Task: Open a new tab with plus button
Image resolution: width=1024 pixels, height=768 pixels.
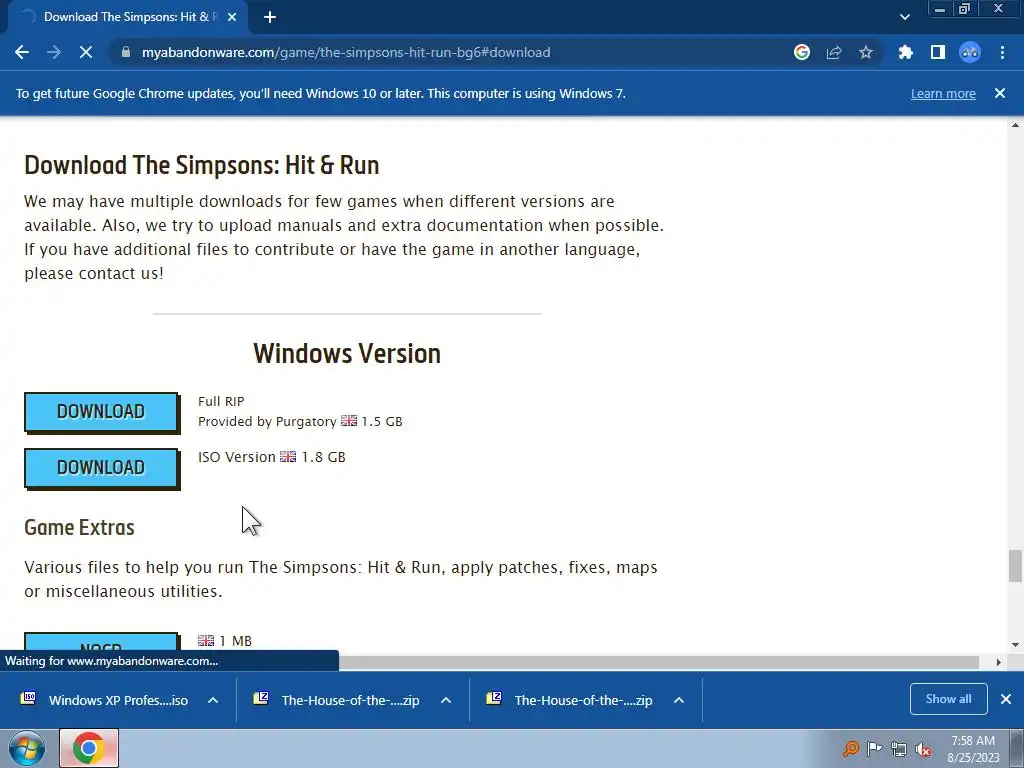Action: click(x=270, y=17)
